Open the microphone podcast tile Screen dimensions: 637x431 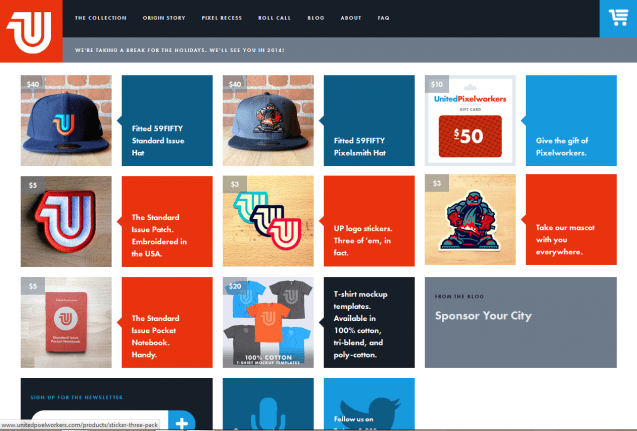[268, 404]
